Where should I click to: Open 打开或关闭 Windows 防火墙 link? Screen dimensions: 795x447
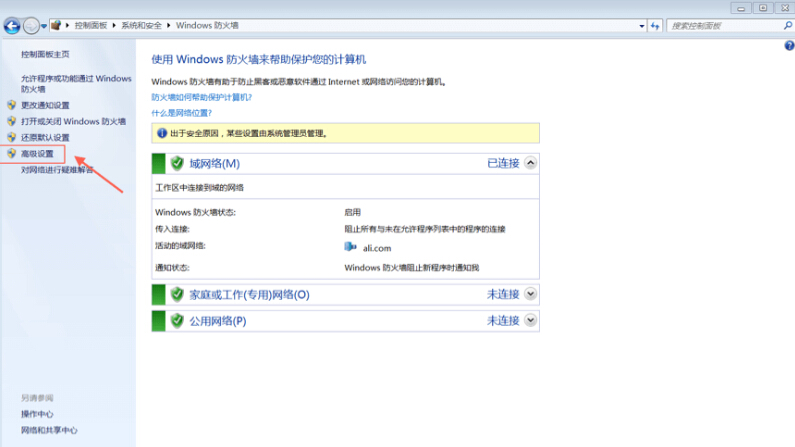tap(73, 121)
